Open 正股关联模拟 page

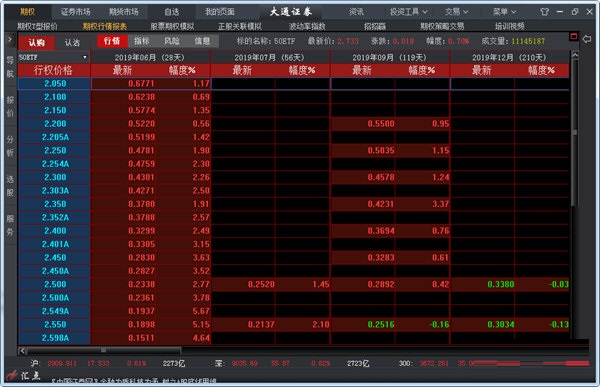tap(240, 26)
